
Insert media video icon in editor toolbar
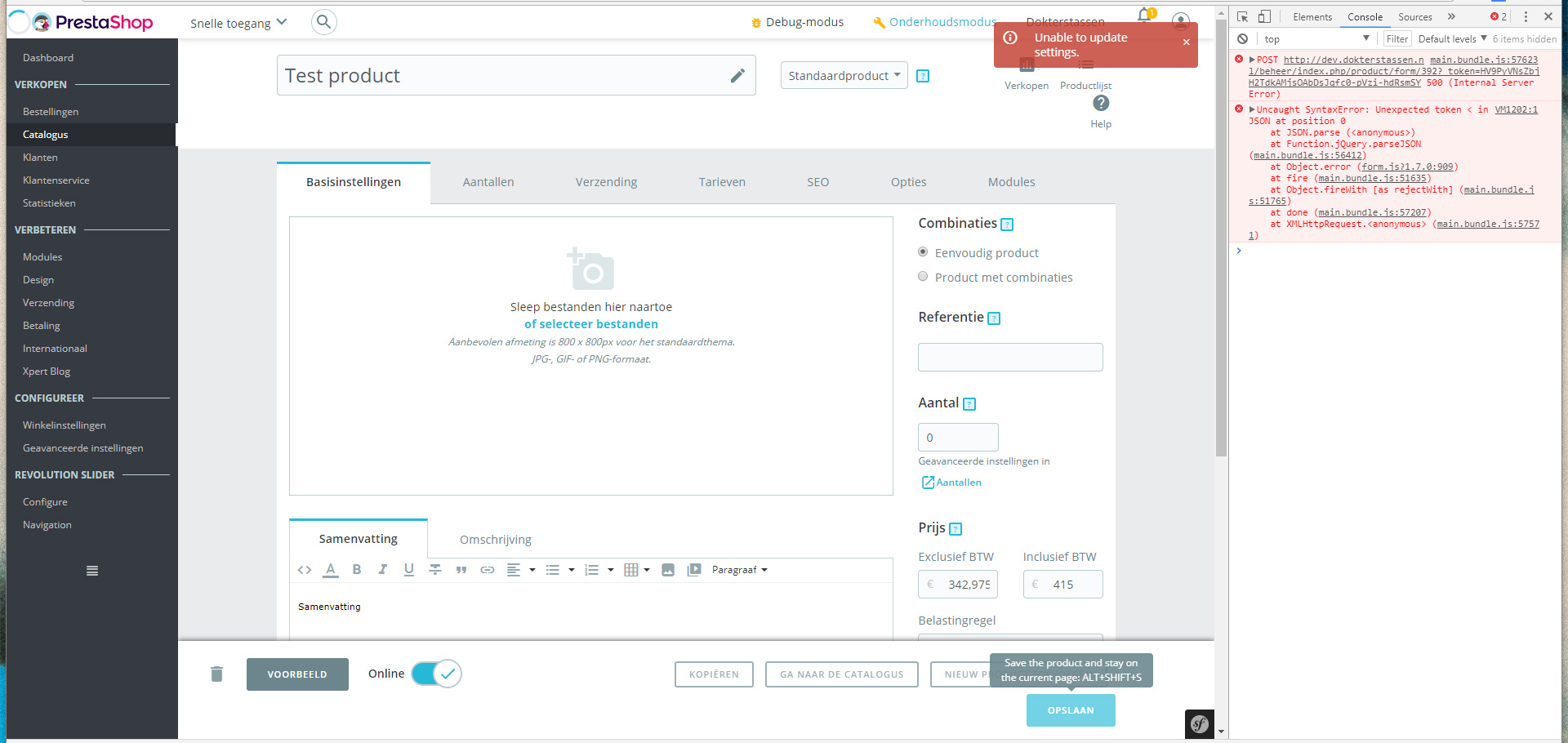694,570
